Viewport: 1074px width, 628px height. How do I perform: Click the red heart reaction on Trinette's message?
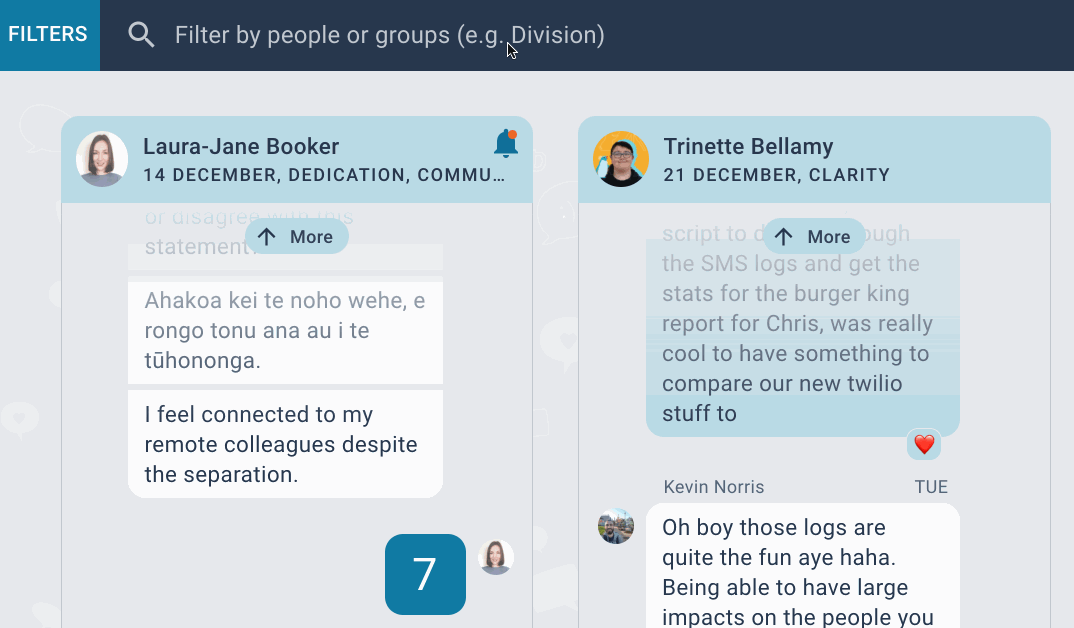(924, 444)
